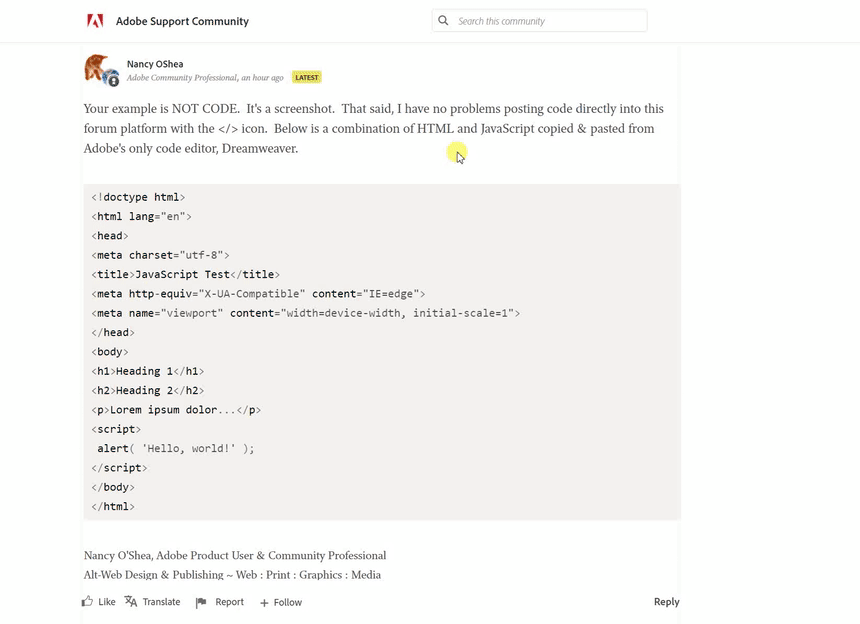Click the closing '</html>' code line

pyautogui.click(x=113, y=506)
